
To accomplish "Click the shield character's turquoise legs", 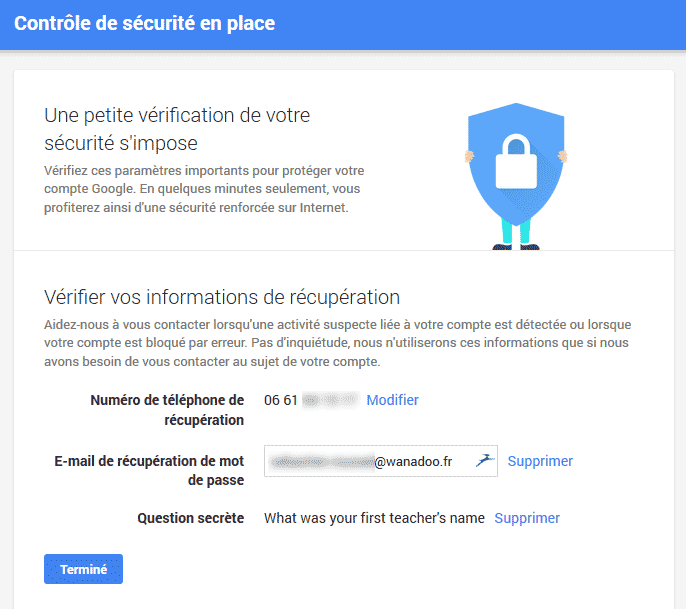I will coord(516,231).
